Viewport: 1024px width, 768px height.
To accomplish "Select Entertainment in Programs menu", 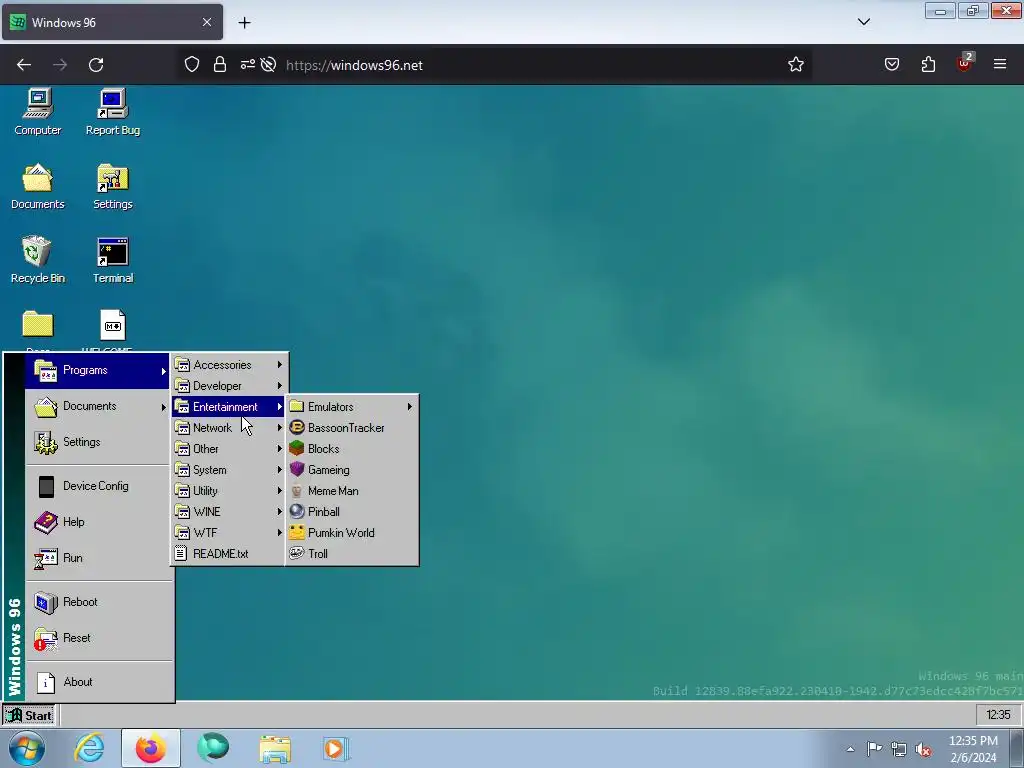I will coord(229,406).
